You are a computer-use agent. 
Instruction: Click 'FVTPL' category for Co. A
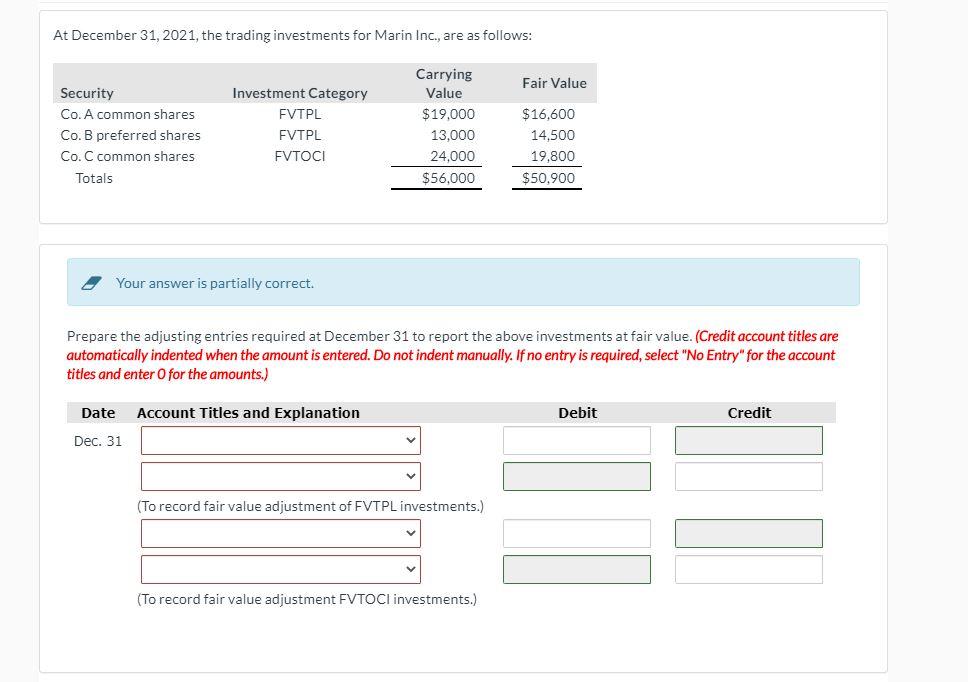[300, 114]
